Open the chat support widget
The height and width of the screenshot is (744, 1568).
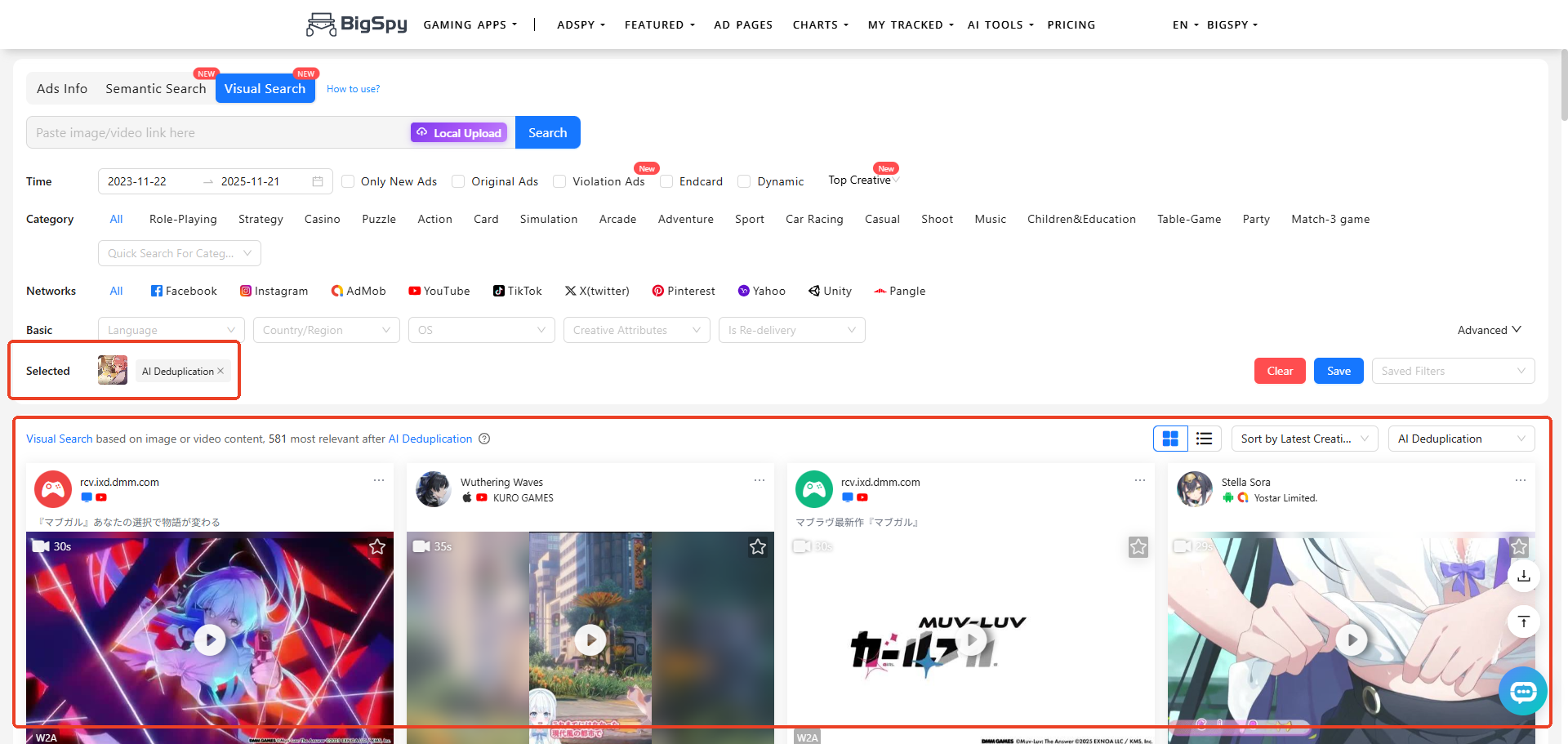(1522, 691)
